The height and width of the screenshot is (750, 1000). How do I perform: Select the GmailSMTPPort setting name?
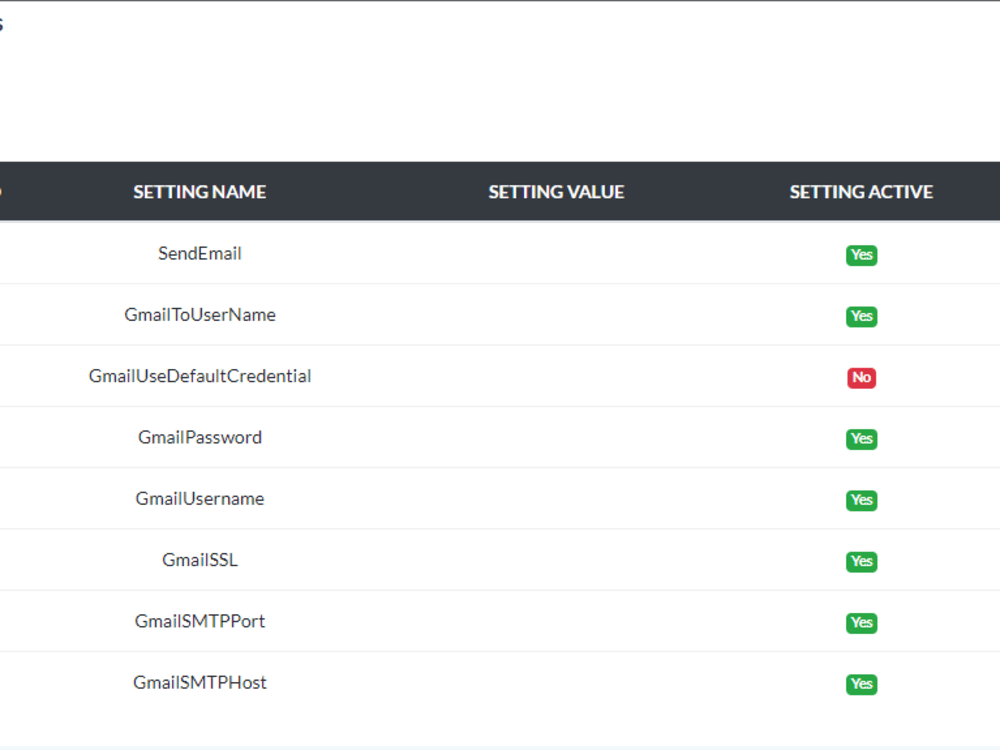point(200,621)
